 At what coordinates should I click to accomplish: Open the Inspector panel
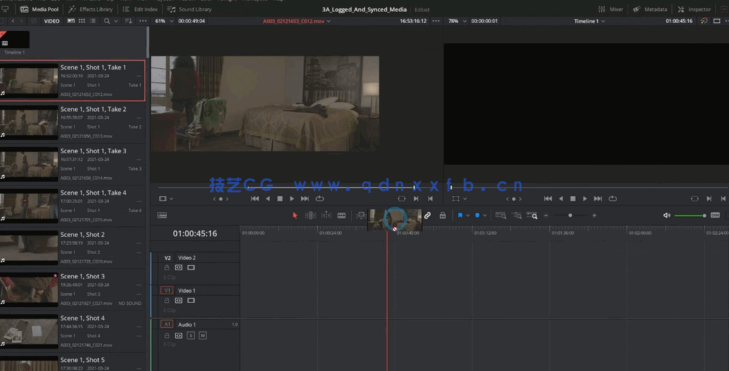[x=694, y=9]
